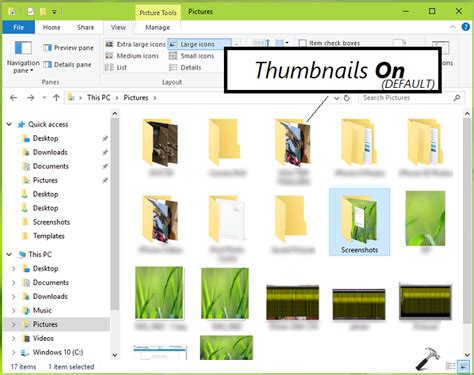Go up one folder level arrow
The image size is (474, 375).
56,98
